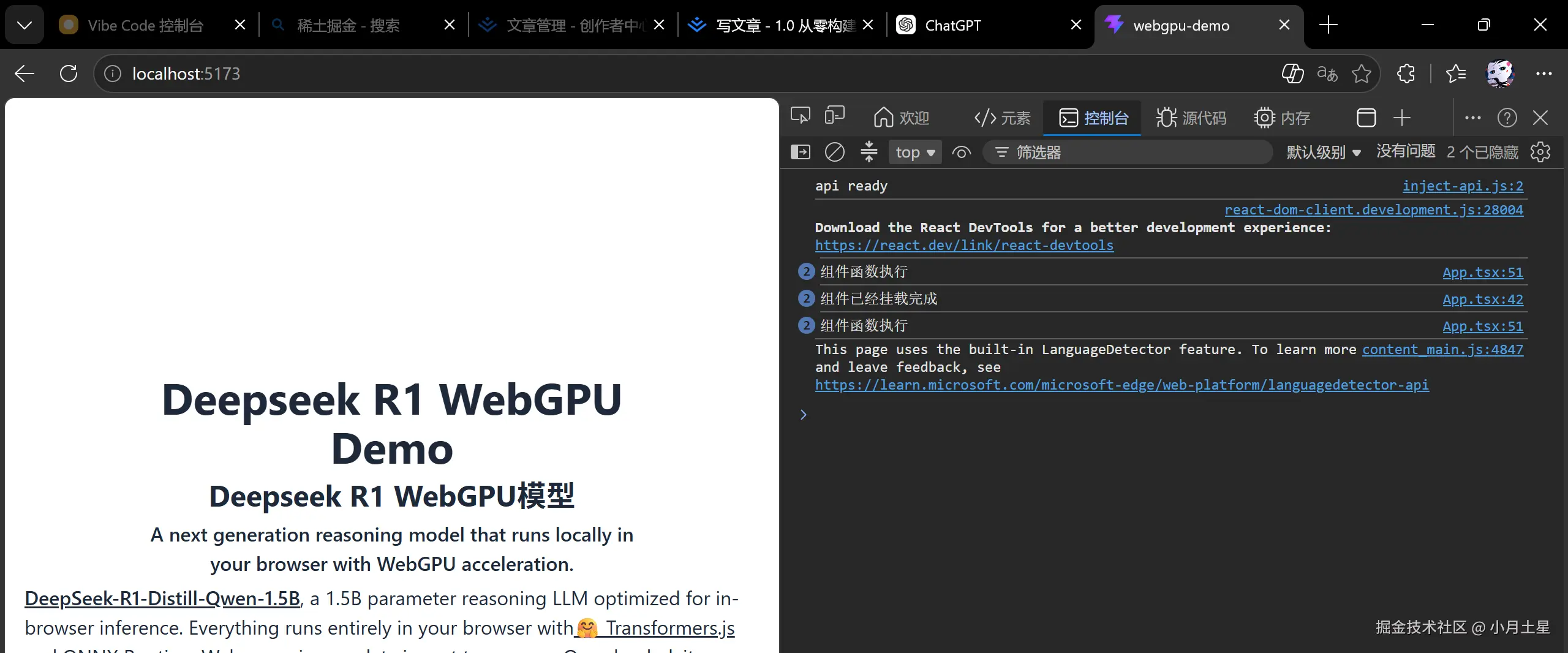Toggle device emulation in DevTools
This screenshot has height=653, width=1568.
click(835, 116)
